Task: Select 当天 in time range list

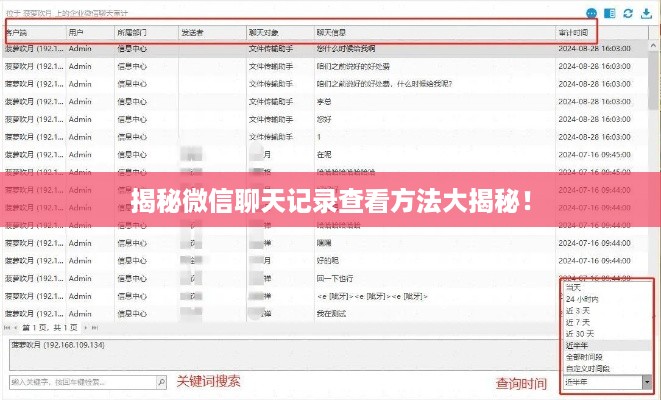Action: [x=573, y=287]
